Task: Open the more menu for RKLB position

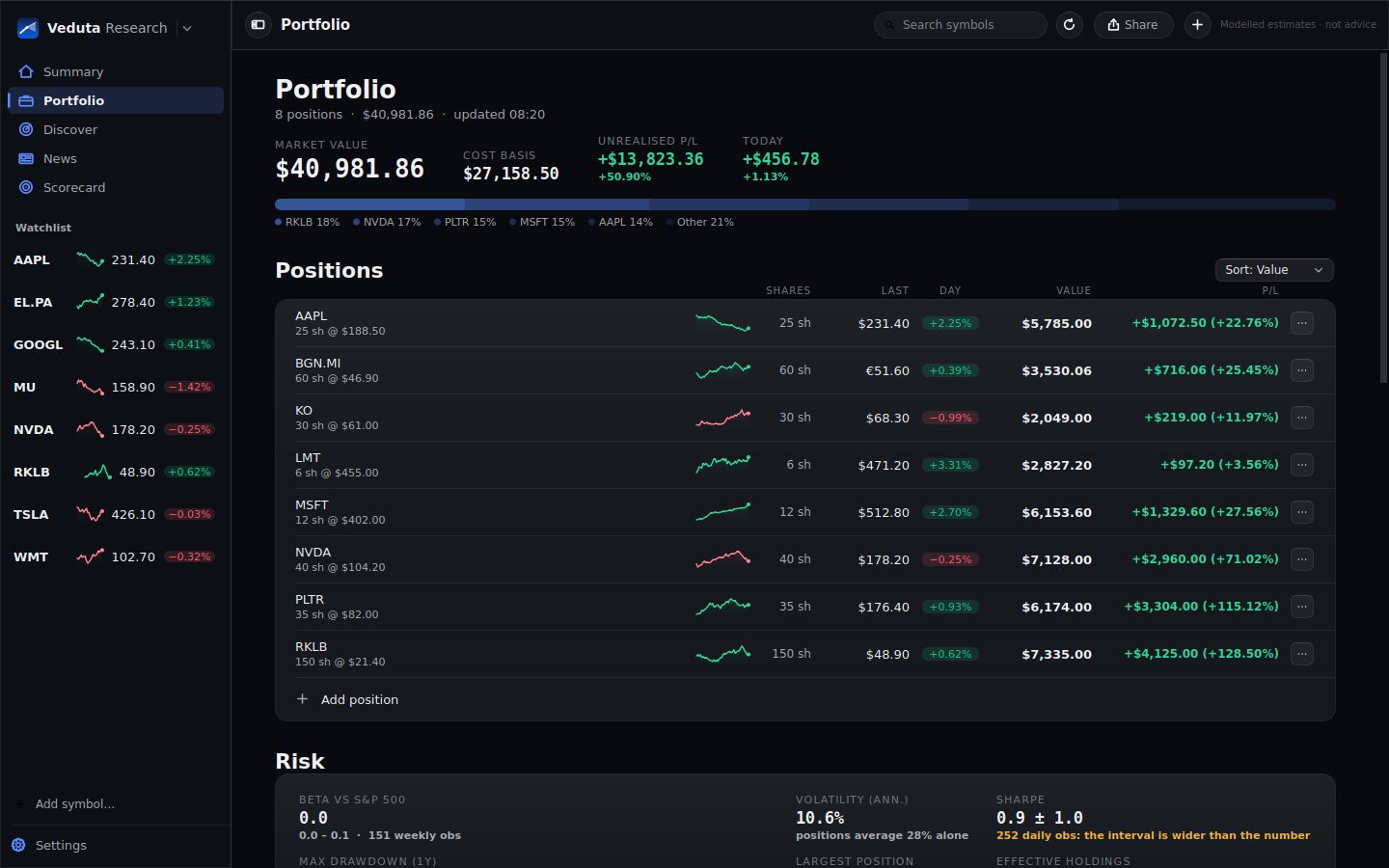Action: [1302, 654]
